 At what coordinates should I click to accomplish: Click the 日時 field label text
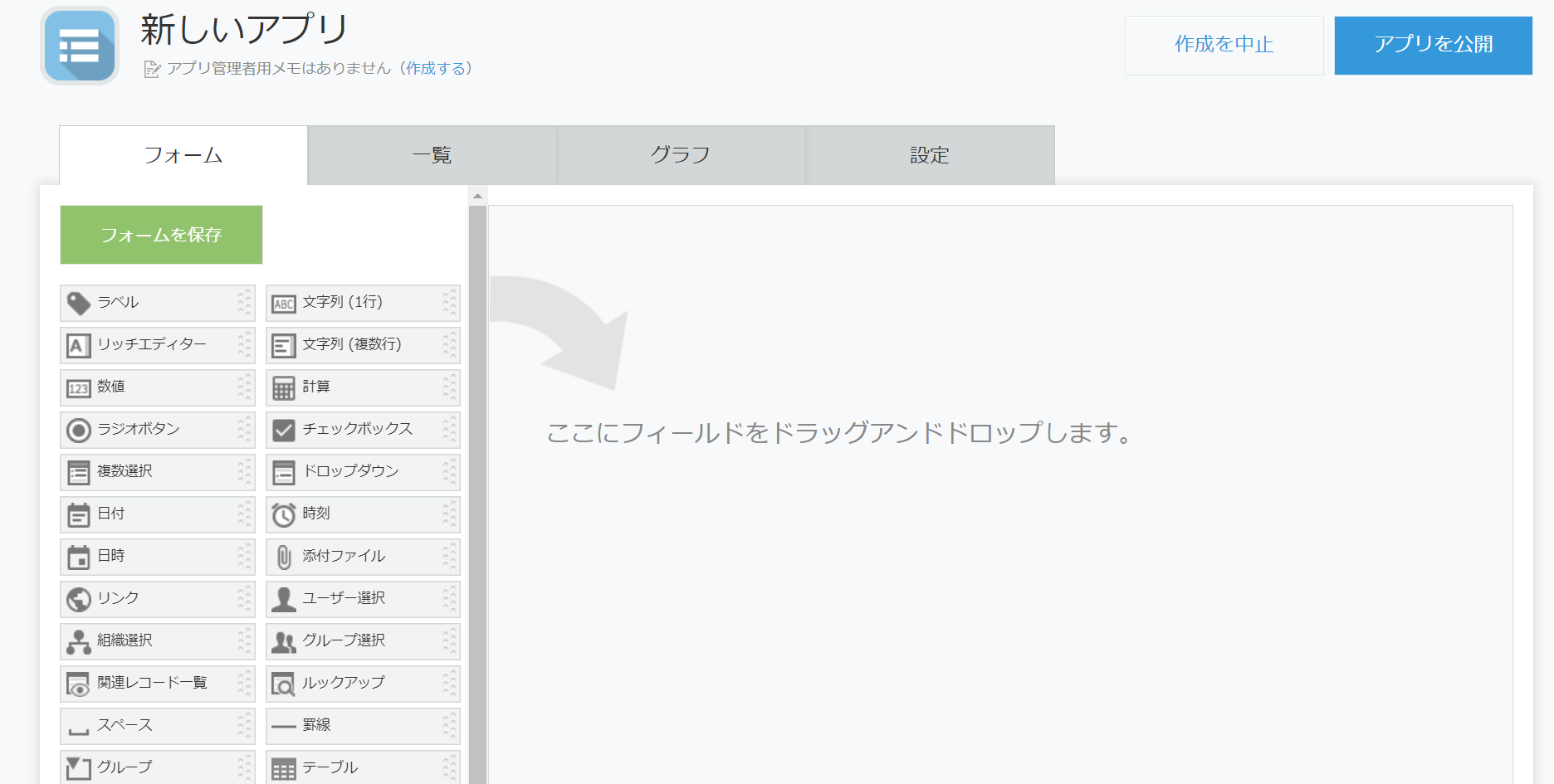(111, 556)
